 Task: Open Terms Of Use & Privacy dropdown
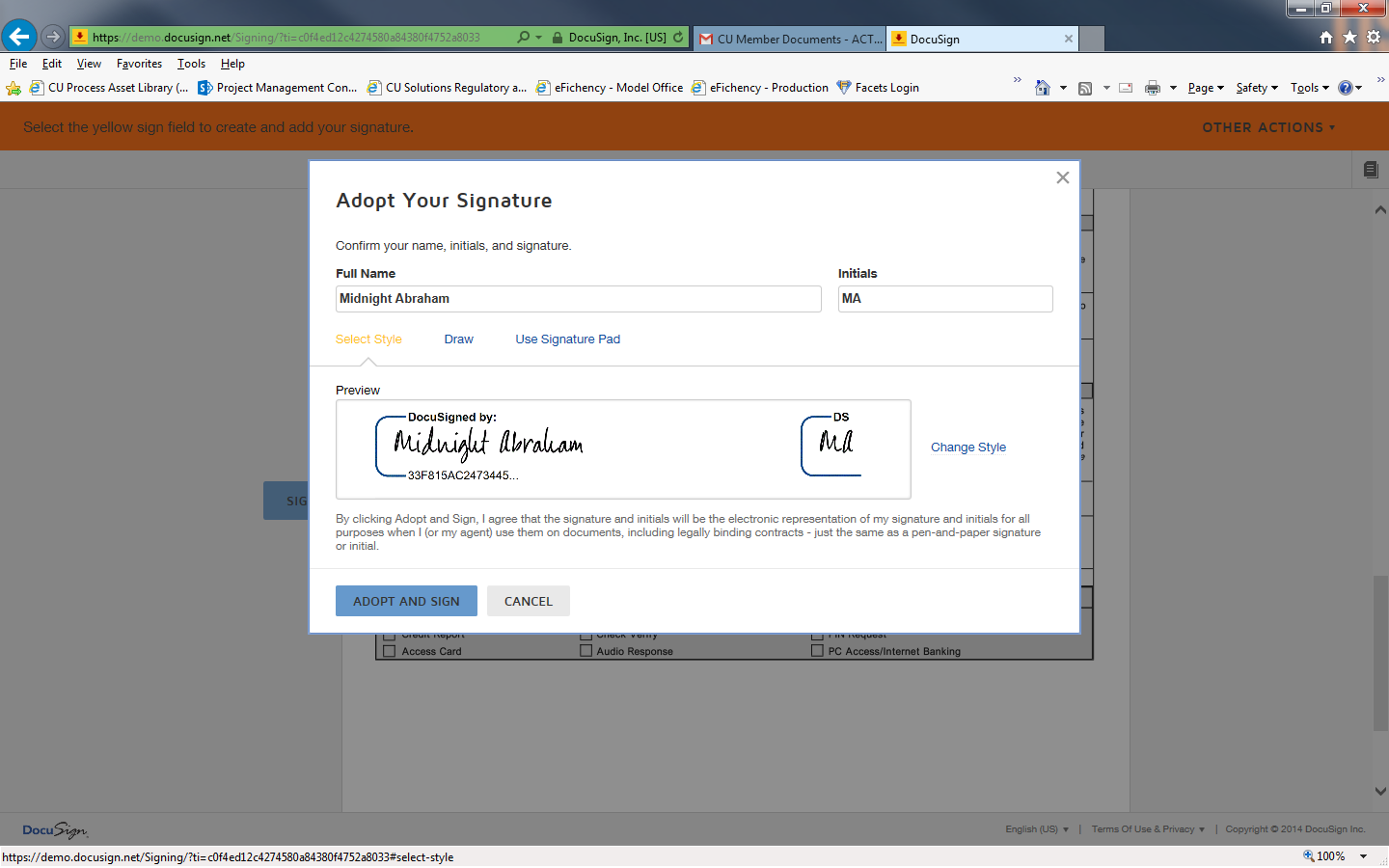point(1148,829)
